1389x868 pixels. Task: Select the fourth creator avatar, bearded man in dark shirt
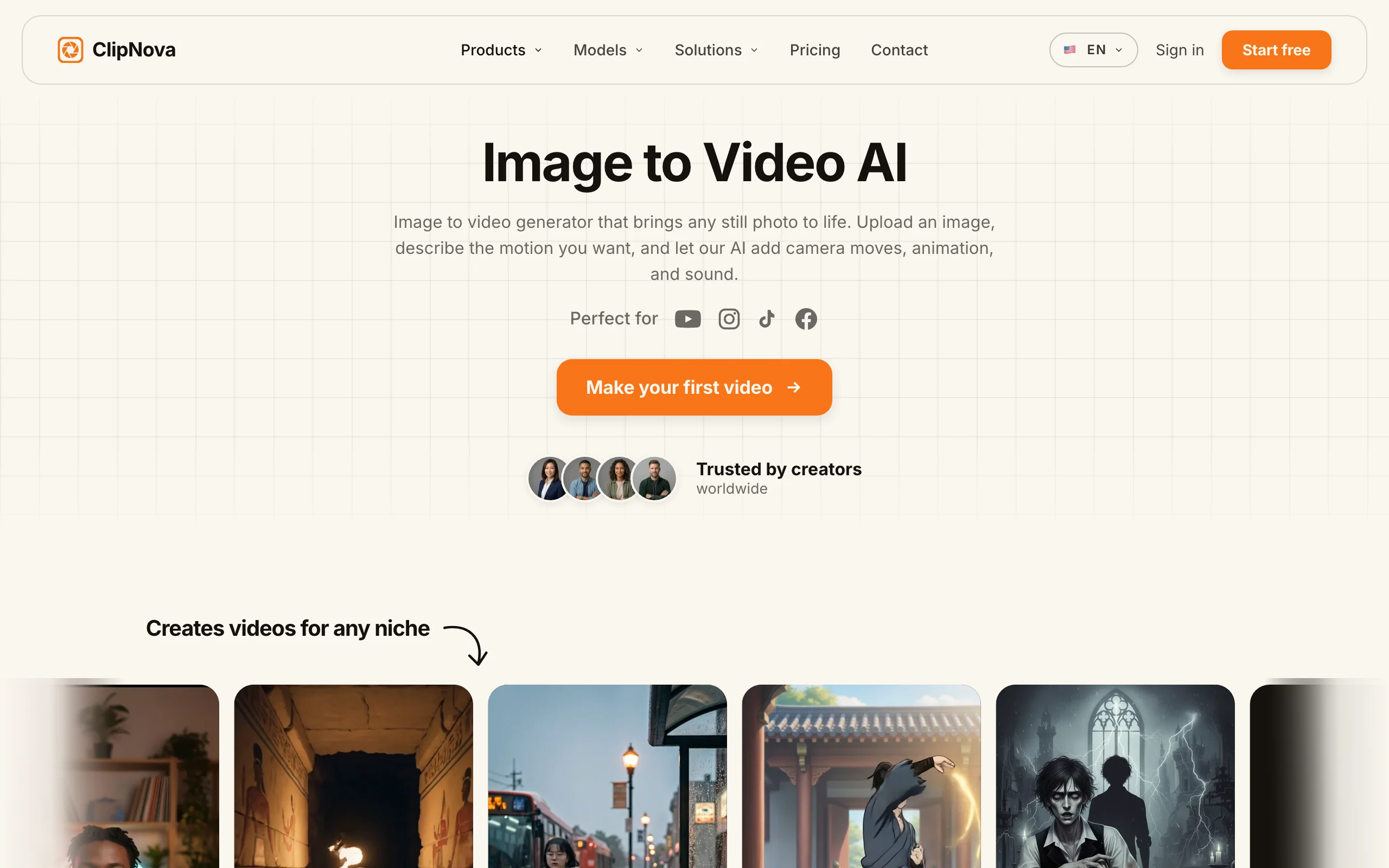coord(654,478)
